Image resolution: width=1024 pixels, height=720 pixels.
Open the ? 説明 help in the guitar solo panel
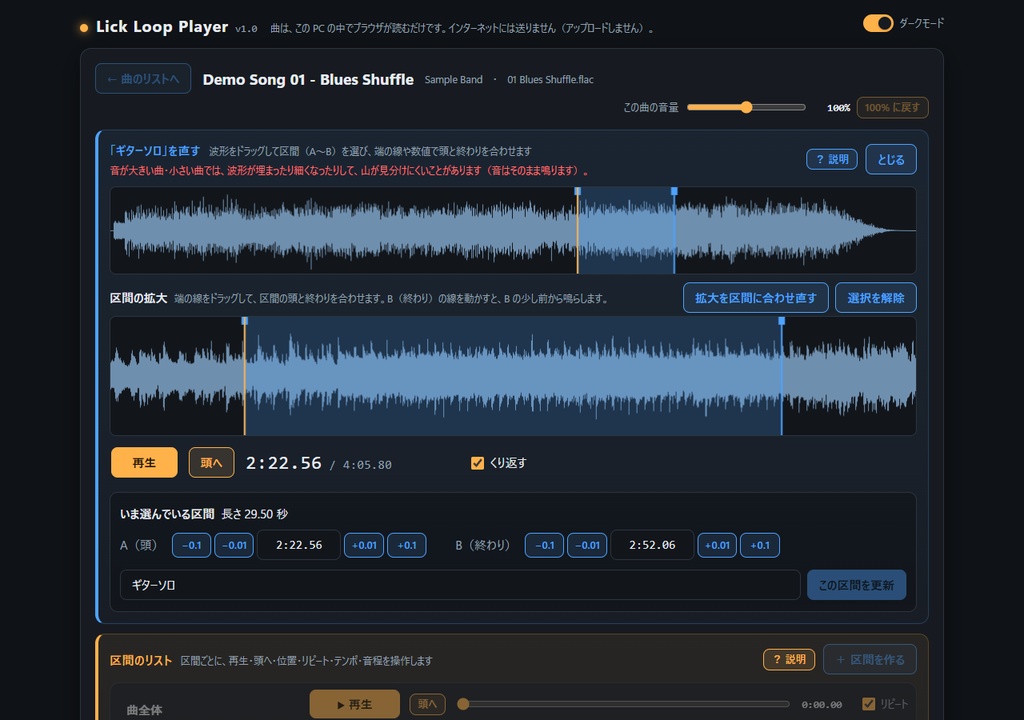832,159
